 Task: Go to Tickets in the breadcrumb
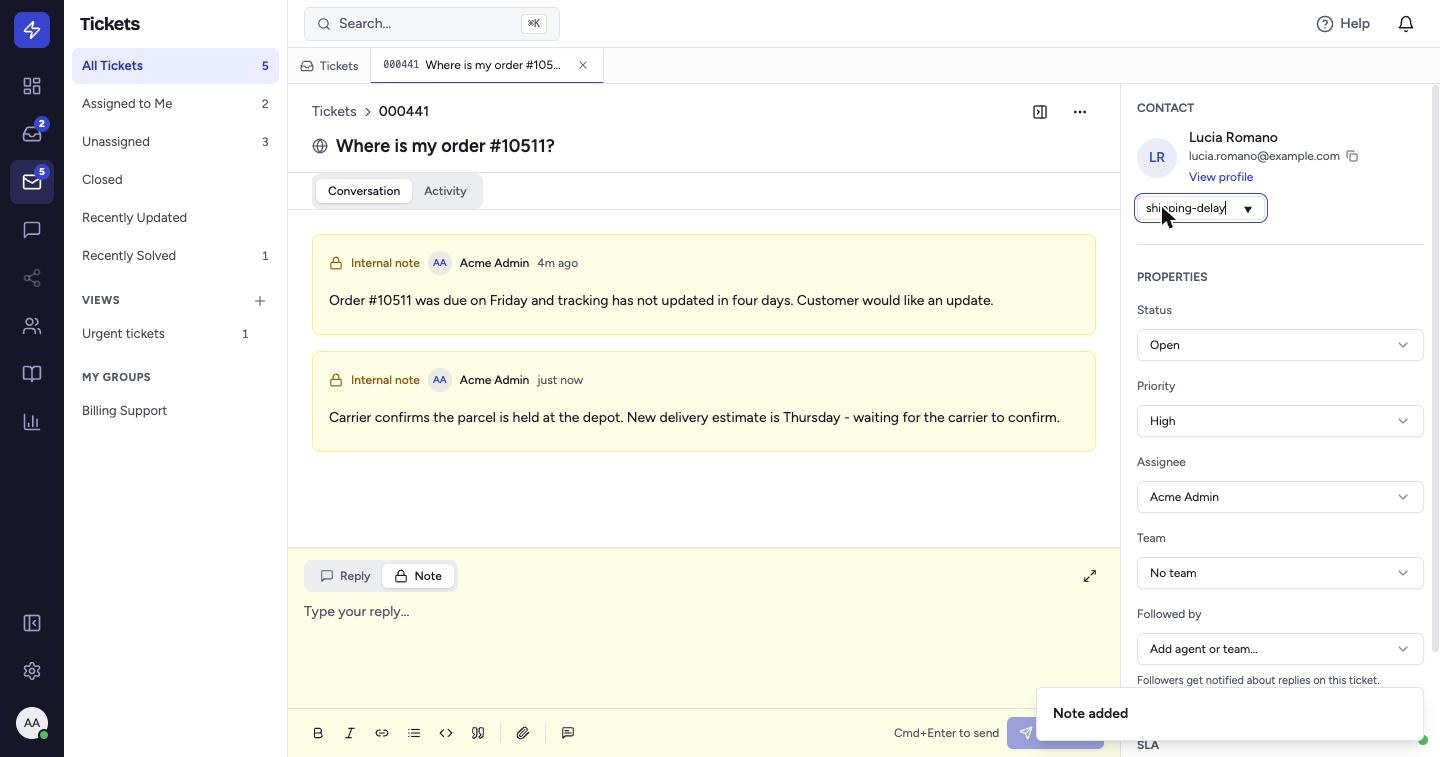[334, 111]
